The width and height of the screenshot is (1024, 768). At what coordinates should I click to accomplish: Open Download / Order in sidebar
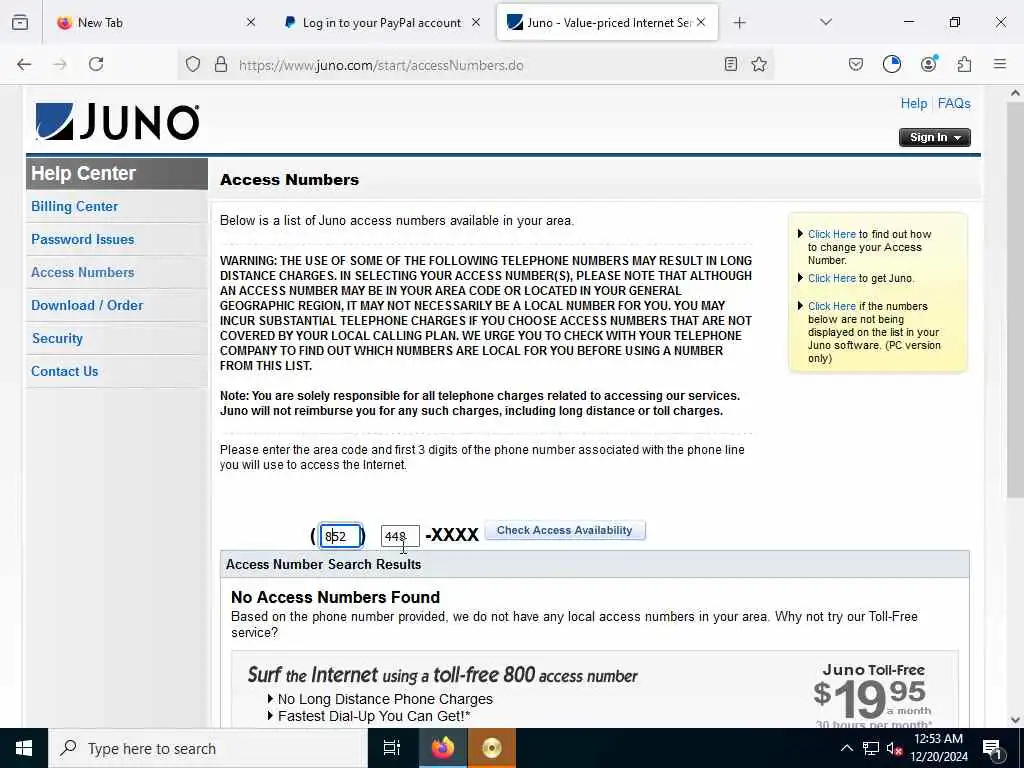(x=87, y=305)
